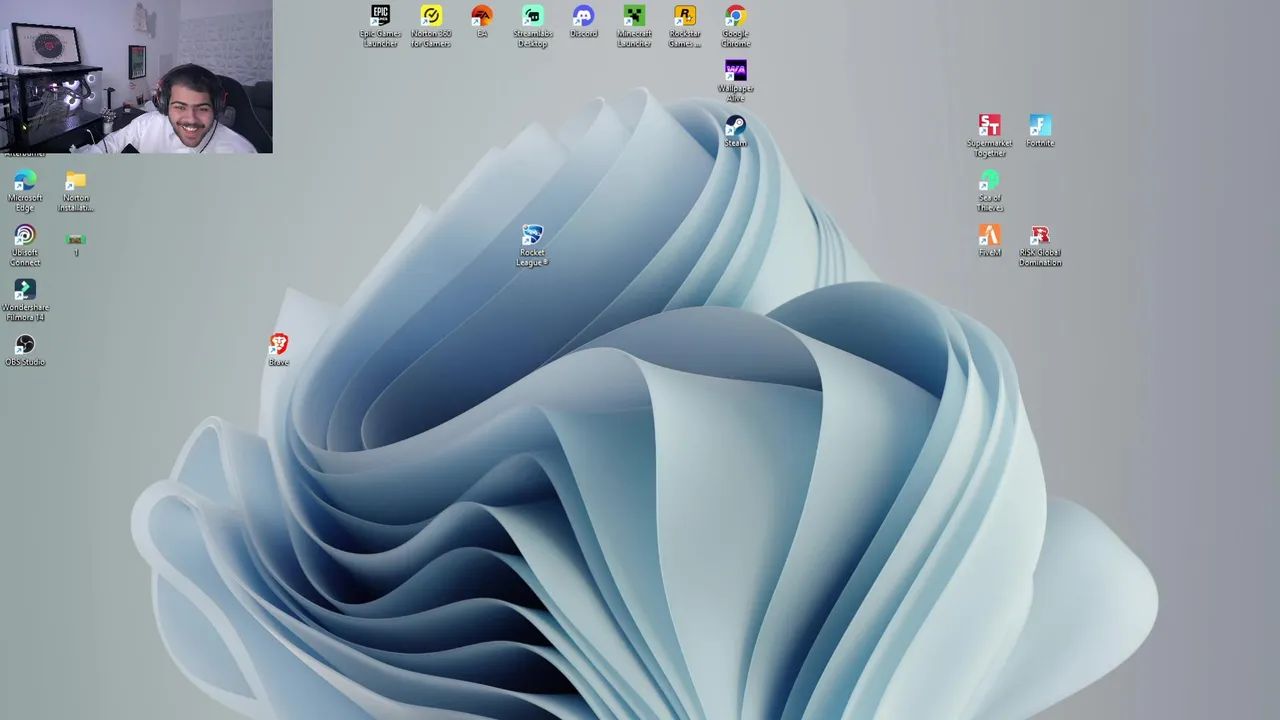Click the webcam overlay video

(136, 77)
